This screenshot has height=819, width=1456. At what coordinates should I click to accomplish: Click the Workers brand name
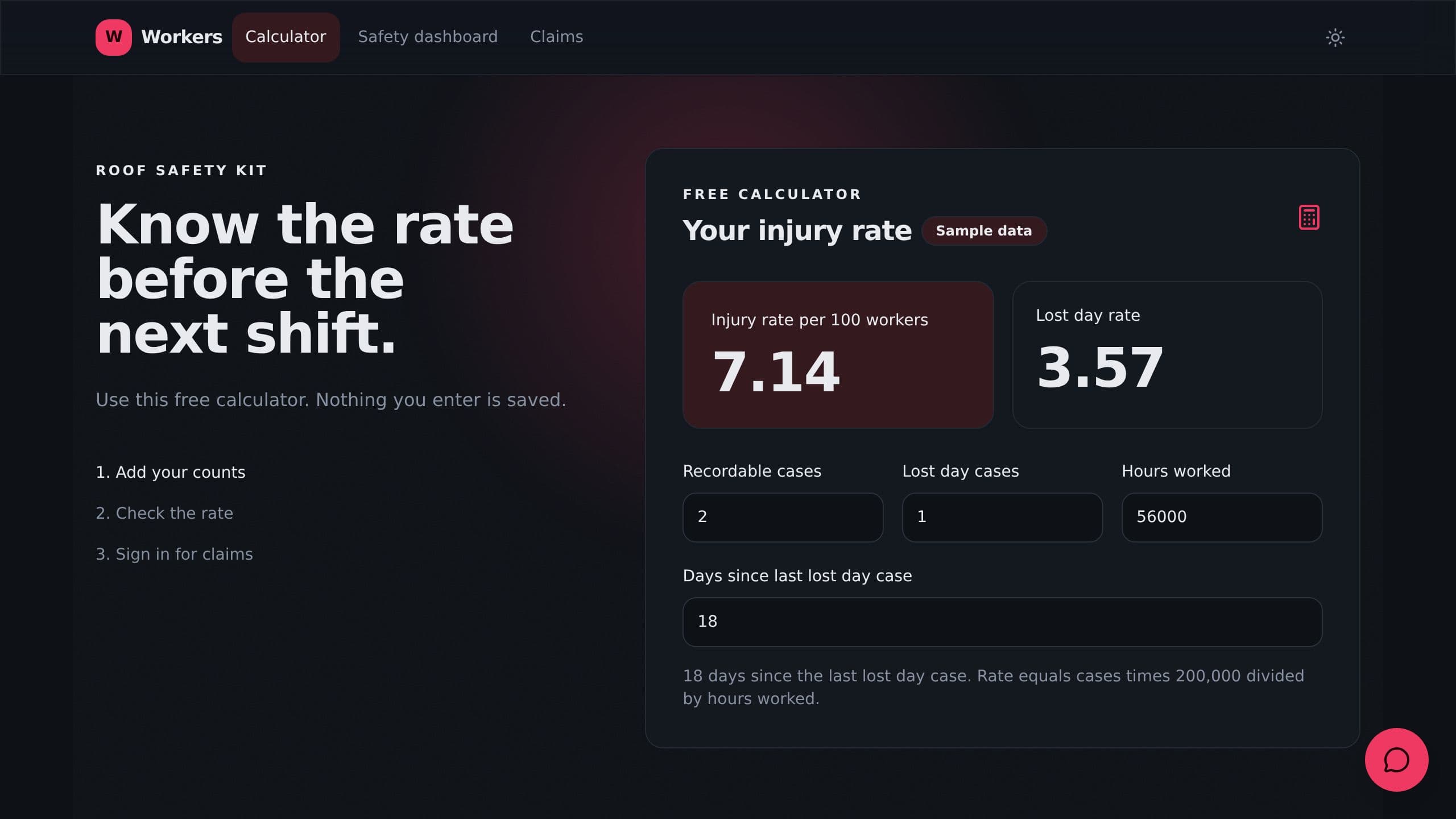coord(181,37)
